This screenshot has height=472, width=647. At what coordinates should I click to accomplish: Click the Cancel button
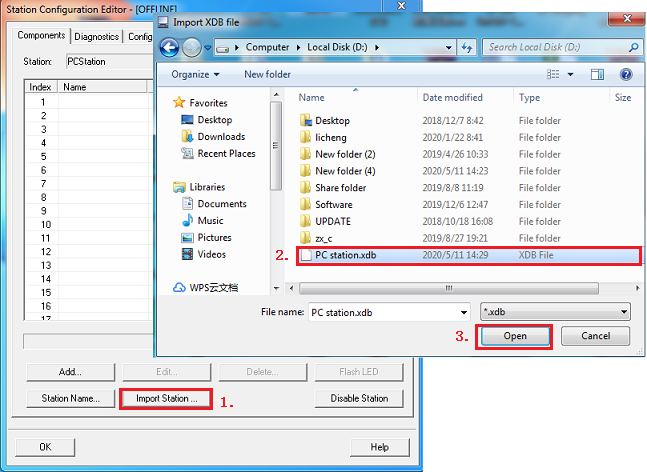click(595, 336)
